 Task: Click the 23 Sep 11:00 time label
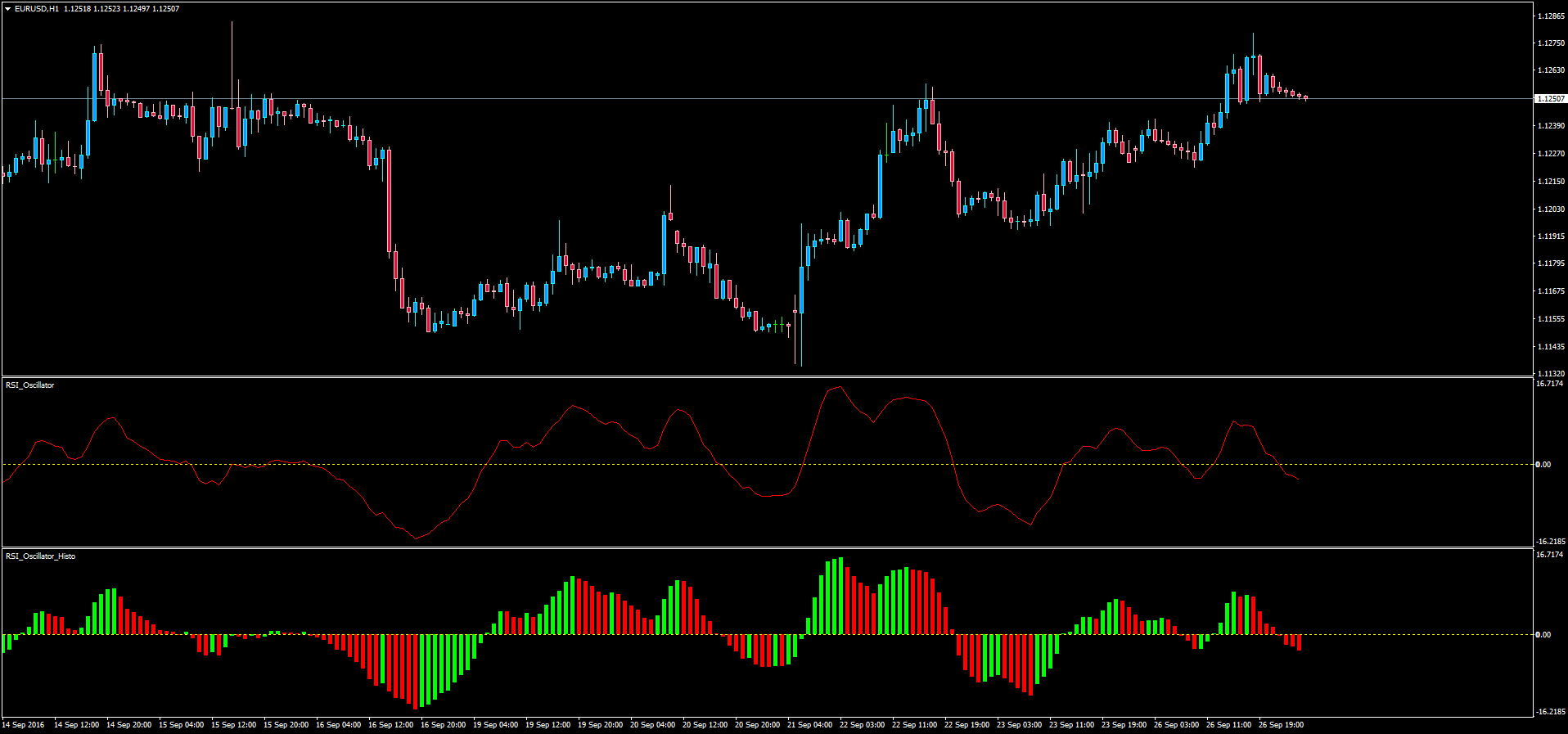1071,724
